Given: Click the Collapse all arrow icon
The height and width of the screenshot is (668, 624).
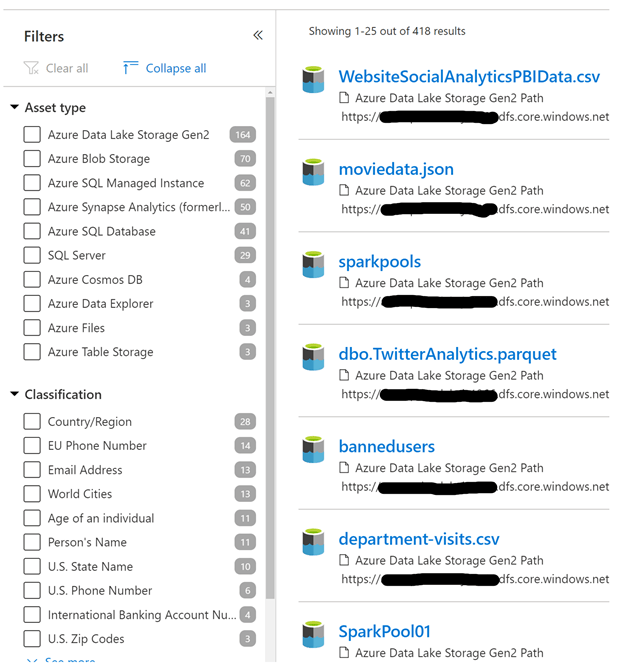Looking at the screenshot, I should [x=130, y=68].
